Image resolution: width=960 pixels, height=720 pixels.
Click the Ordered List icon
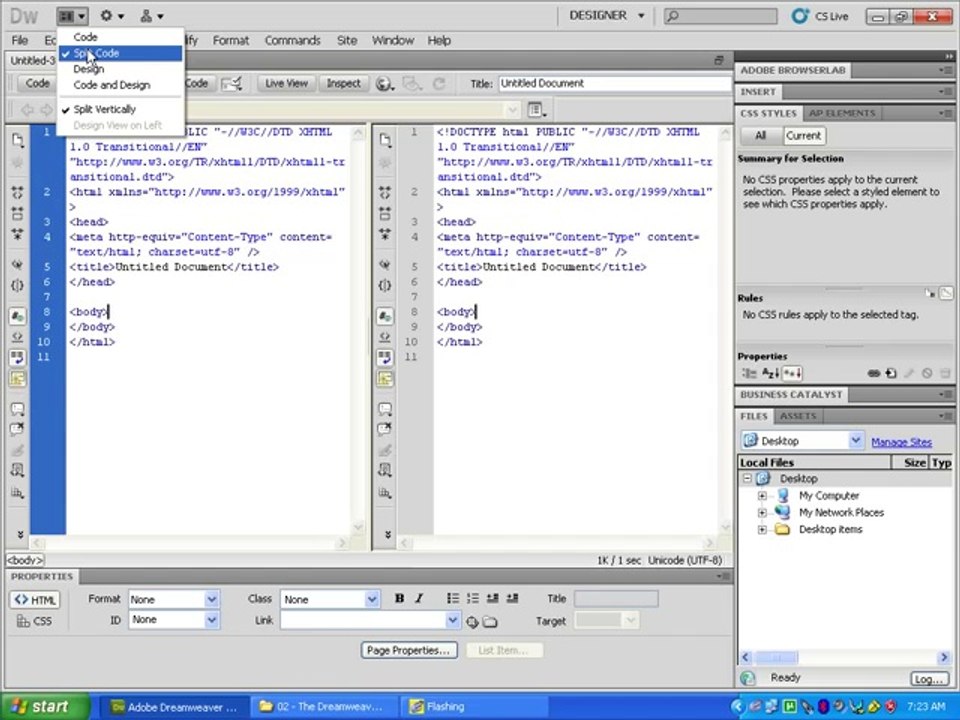pos(472,599)
